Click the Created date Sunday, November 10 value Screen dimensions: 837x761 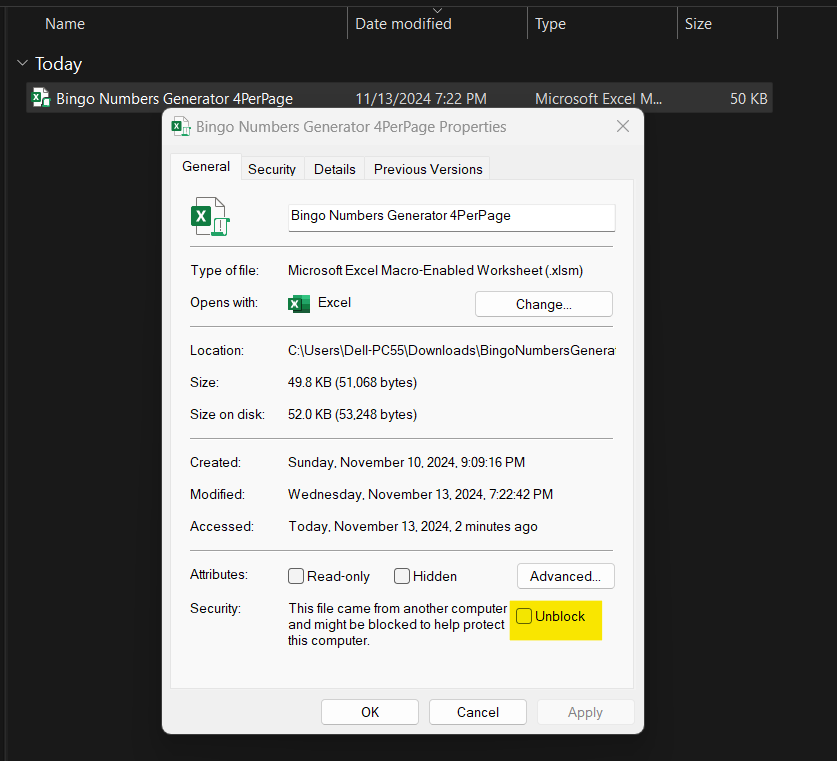pos(406,462)
